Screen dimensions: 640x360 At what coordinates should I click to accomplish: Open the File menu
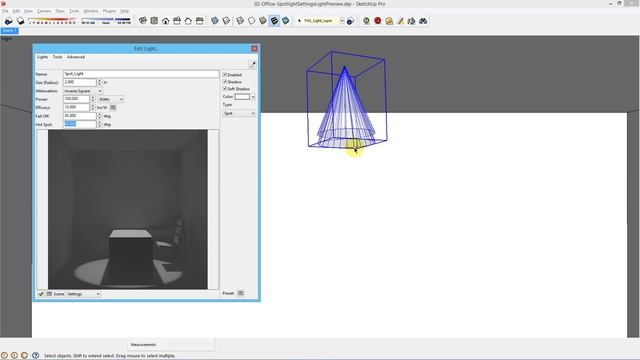(x=5, y=11)
